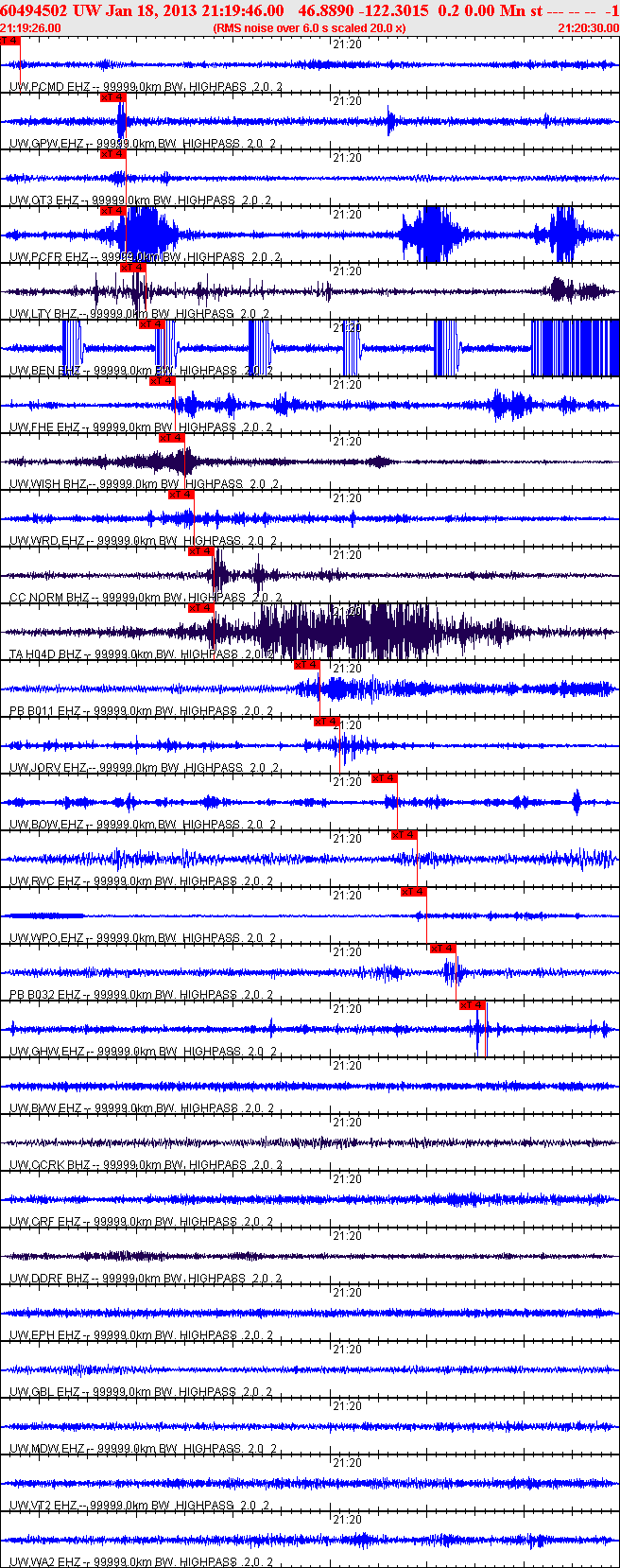Image resolution: width=620 pixels, height=1568 pixels.
Task: Select the PB.B011 EHZ station label
Action: [x=44, y=711]
